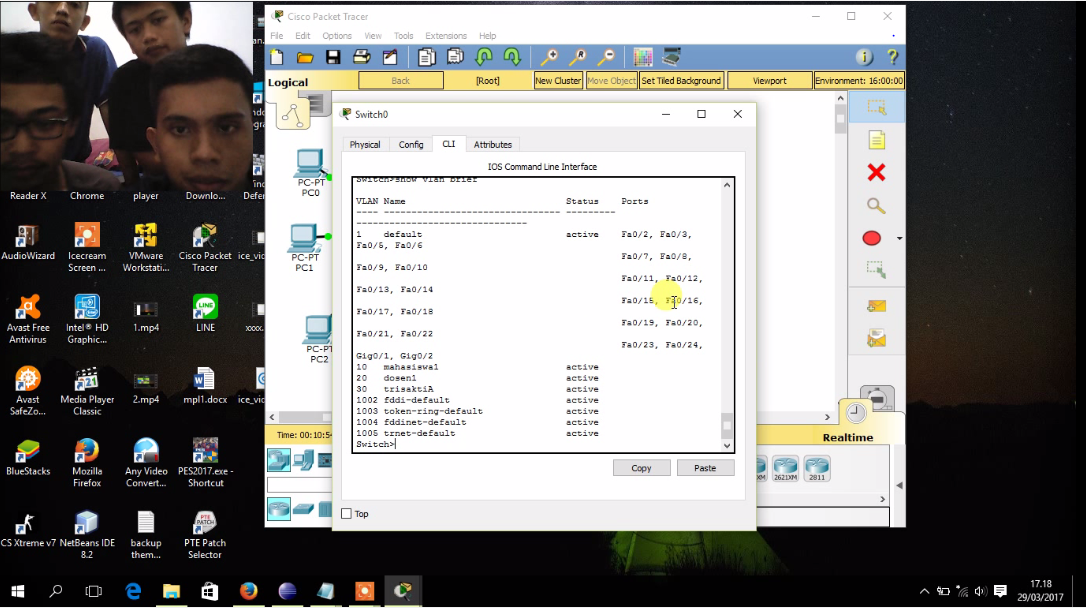Tick the Top checkbox in Switch0 window
This screenshot has height=608, width=1086.
coord(346,514)
